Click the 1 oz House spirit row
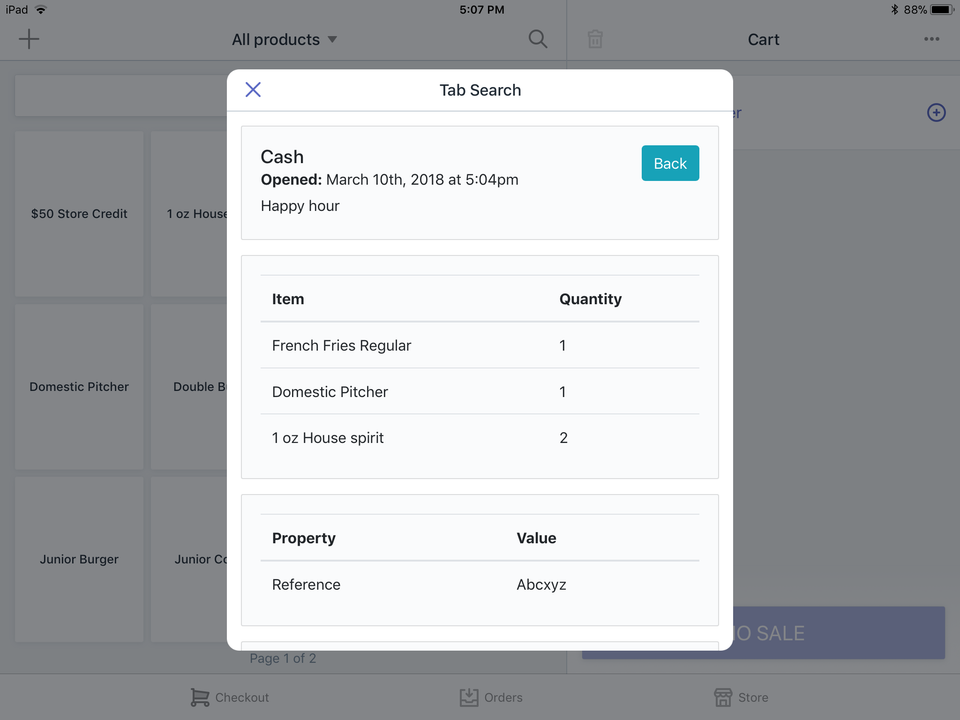Screen dimensions: 960x720 [480, 438]
